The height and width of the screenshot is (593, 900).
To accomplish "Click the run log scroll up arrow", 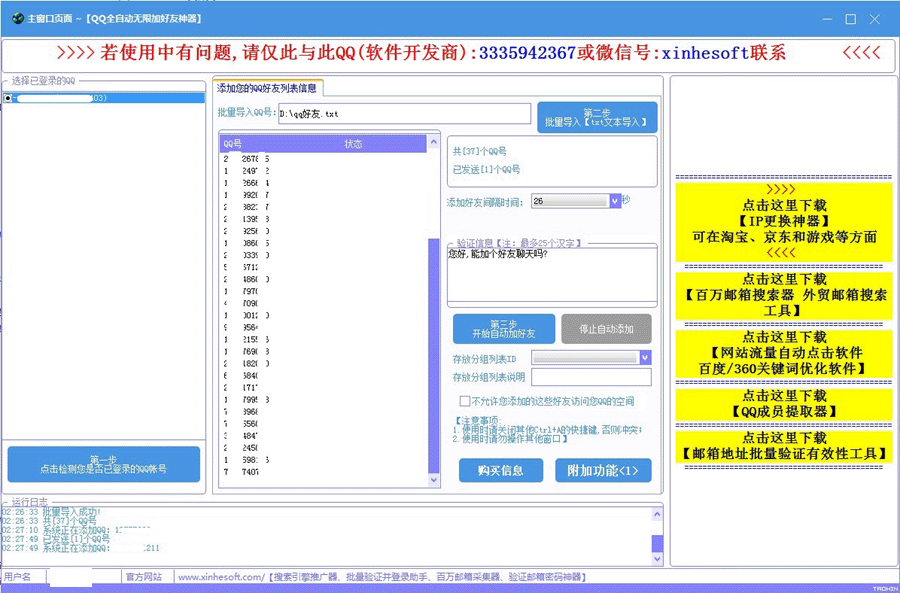I will pos(657,515).
